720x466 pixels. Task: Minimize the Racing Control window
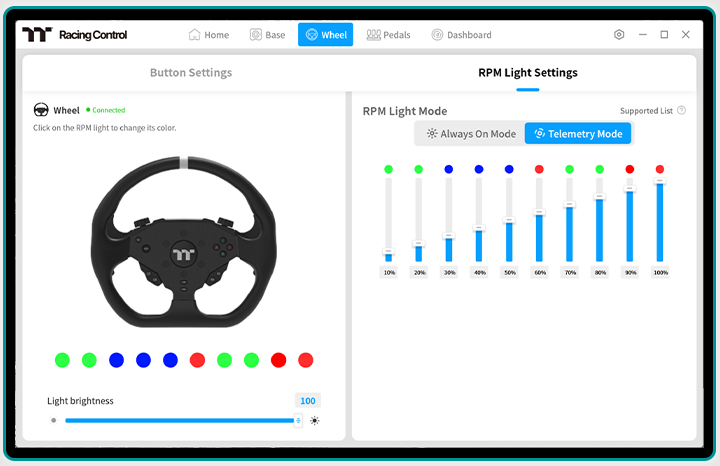pos(643,34)
